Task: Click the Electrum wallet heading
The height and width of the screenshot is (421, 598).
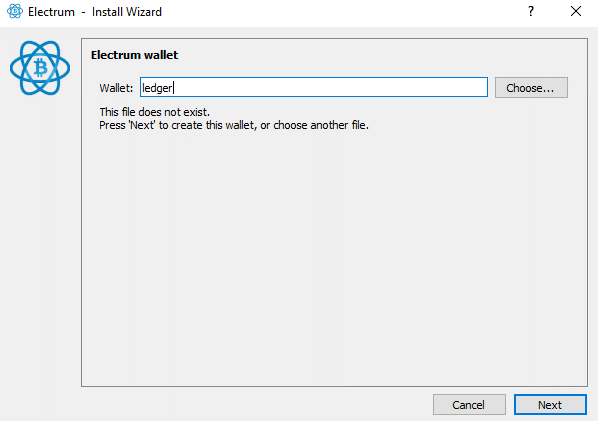Action: pyautogui.click(x=134, y=55)
